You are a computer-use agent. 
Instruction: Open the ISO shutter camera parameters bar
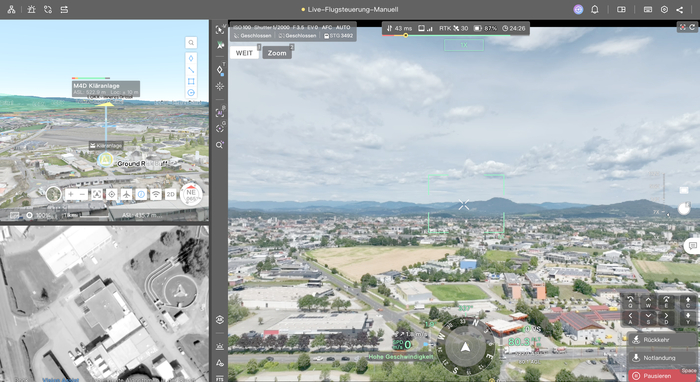point(292,27)
